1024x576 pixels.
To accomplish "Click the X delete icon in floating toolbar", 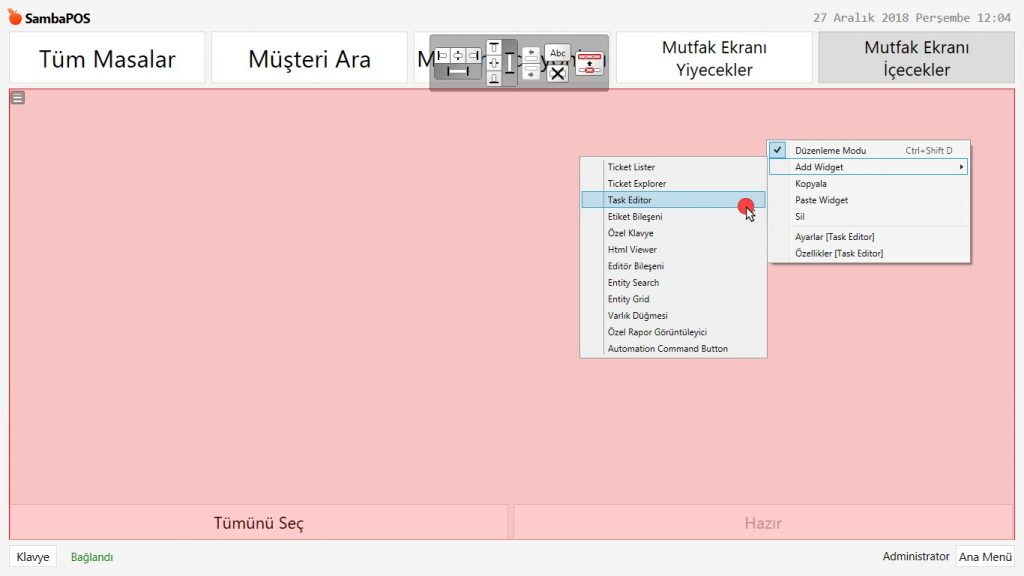I will (558, 73).
